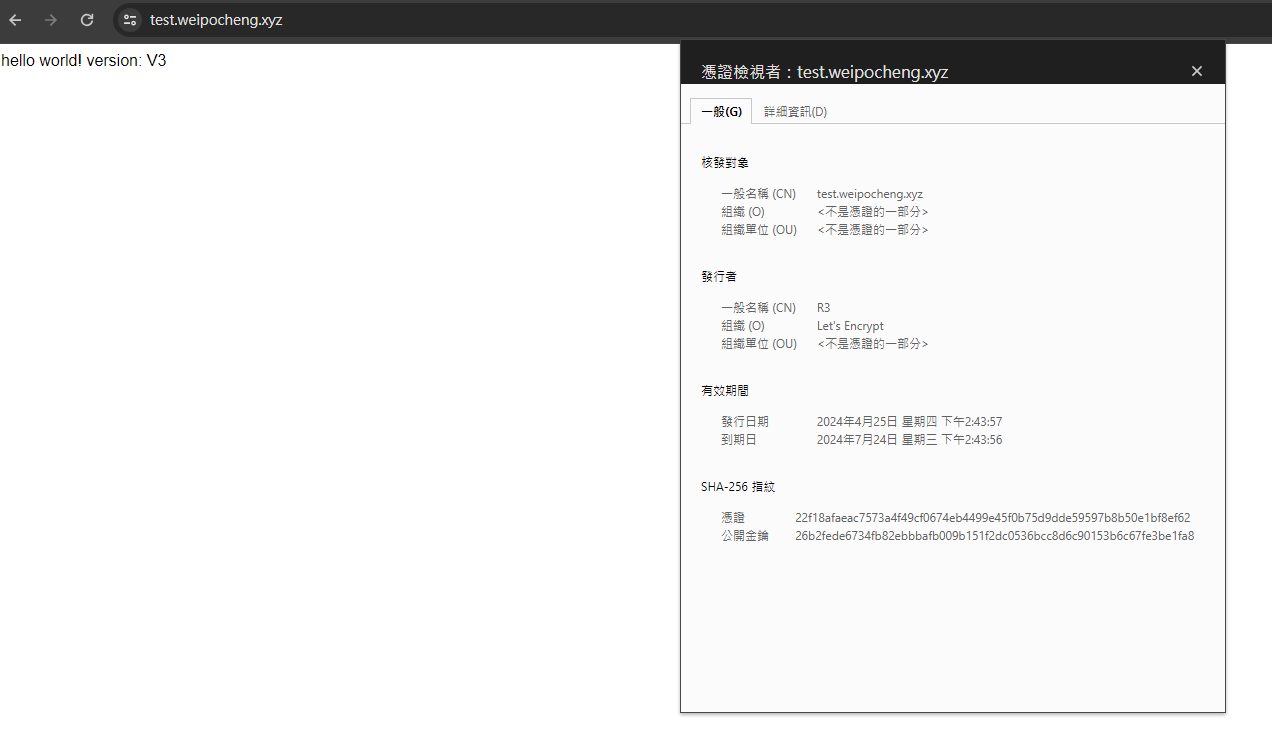Select the 到期日 expiry date value
Image resolution: width=1272 pixels, height=749 pixels.
click(909, 440)
